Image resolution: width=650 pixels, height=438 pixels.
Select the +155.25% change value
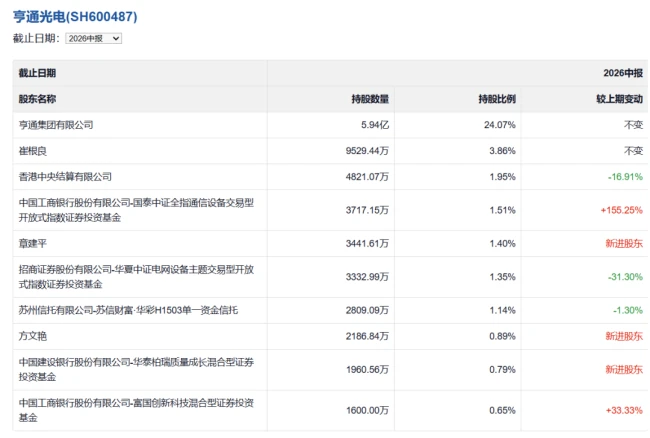click(x=622, y=210)
